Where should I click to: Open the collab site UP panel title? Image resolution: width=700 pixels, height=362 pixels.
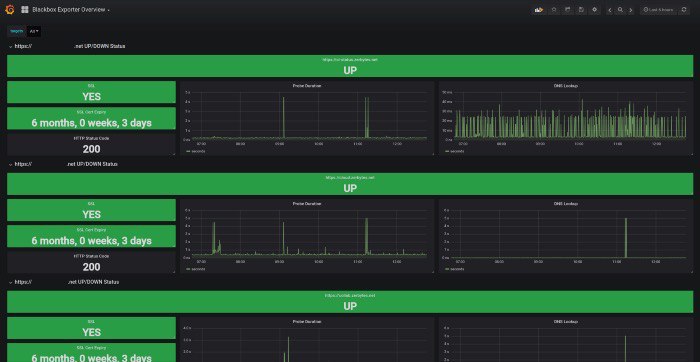coord(350,295)
